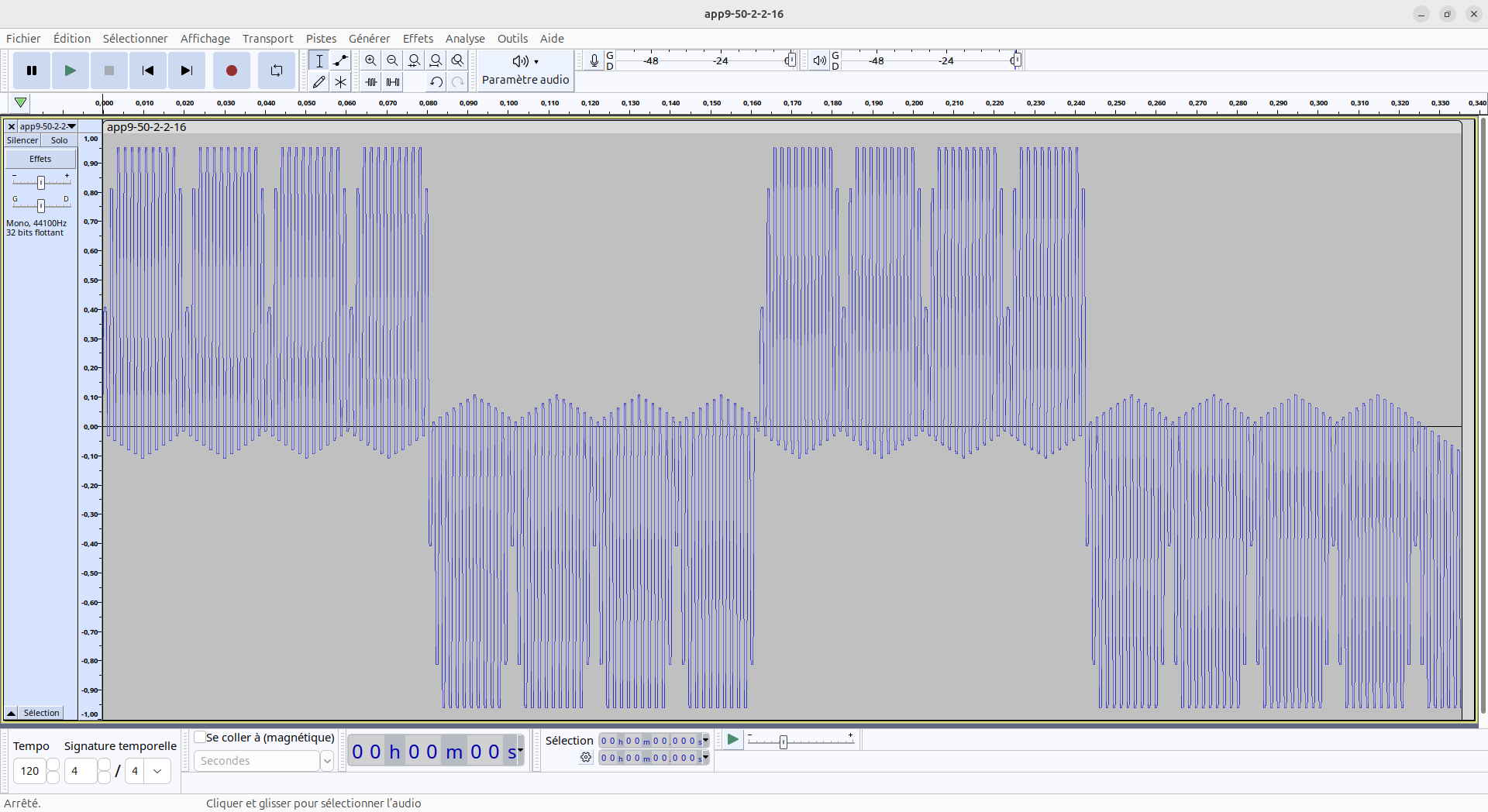Click the track's Effets button

40,159
